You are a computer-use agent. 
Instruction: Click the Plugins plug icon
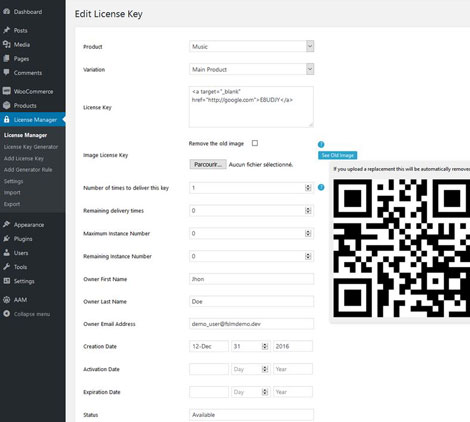click(6, 239)
